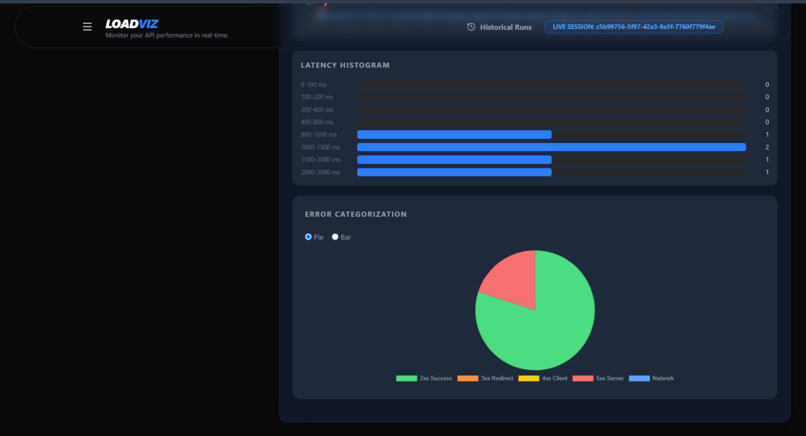Click the Historical Runs clock icon
Viewport: 806px width, 436px height.
(471, 27)
